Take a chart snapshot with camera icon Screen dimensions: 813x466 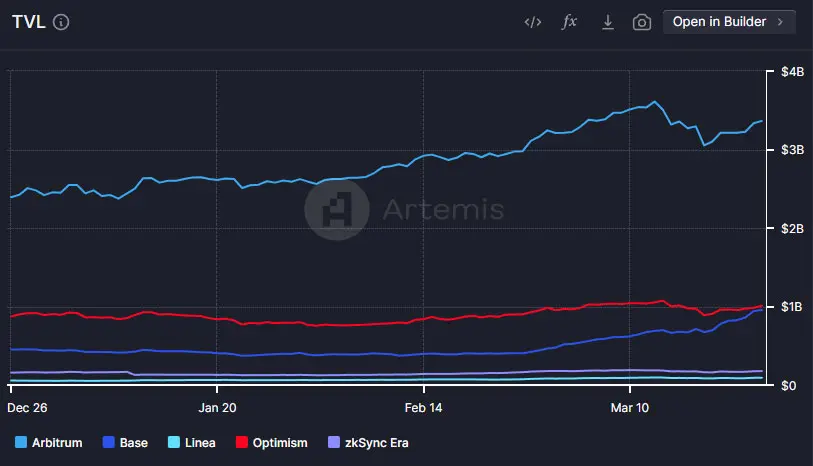642,22
